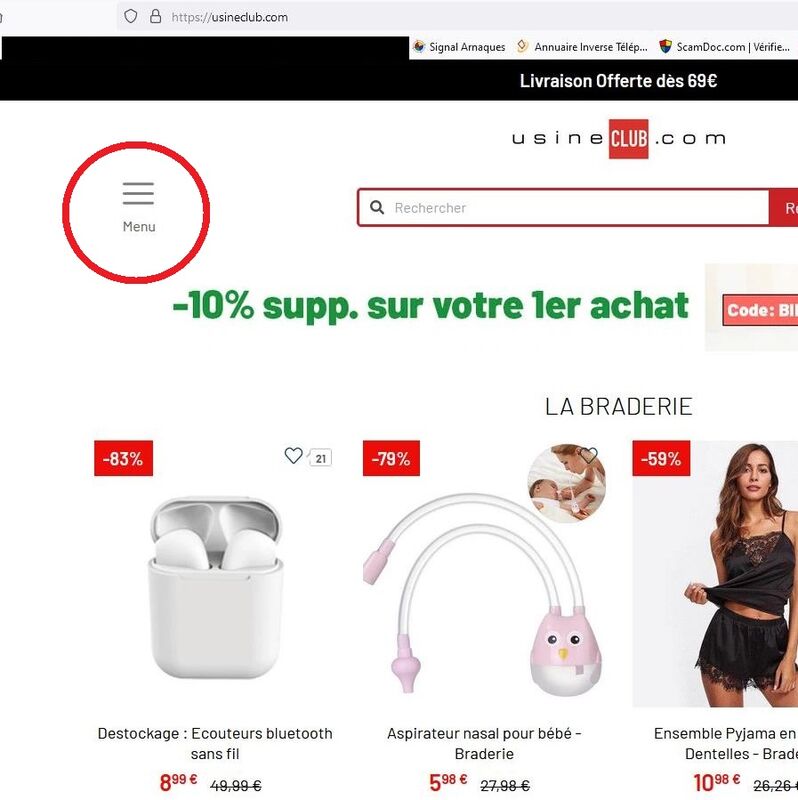This screenshot has width=798, height=800.
Task: Click the red search submit button
Action: click(784, 208)
